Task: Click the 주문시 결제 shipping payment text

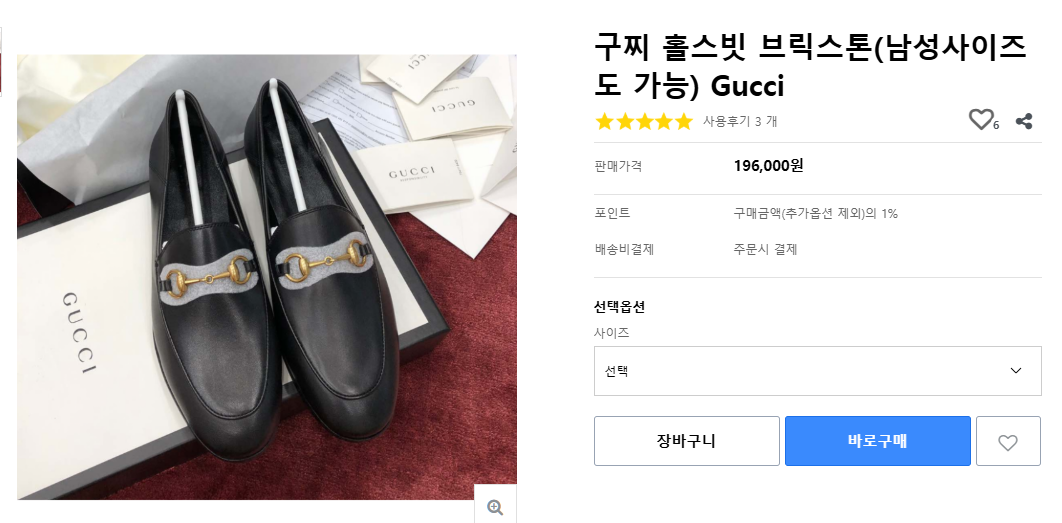Action: 765,250
